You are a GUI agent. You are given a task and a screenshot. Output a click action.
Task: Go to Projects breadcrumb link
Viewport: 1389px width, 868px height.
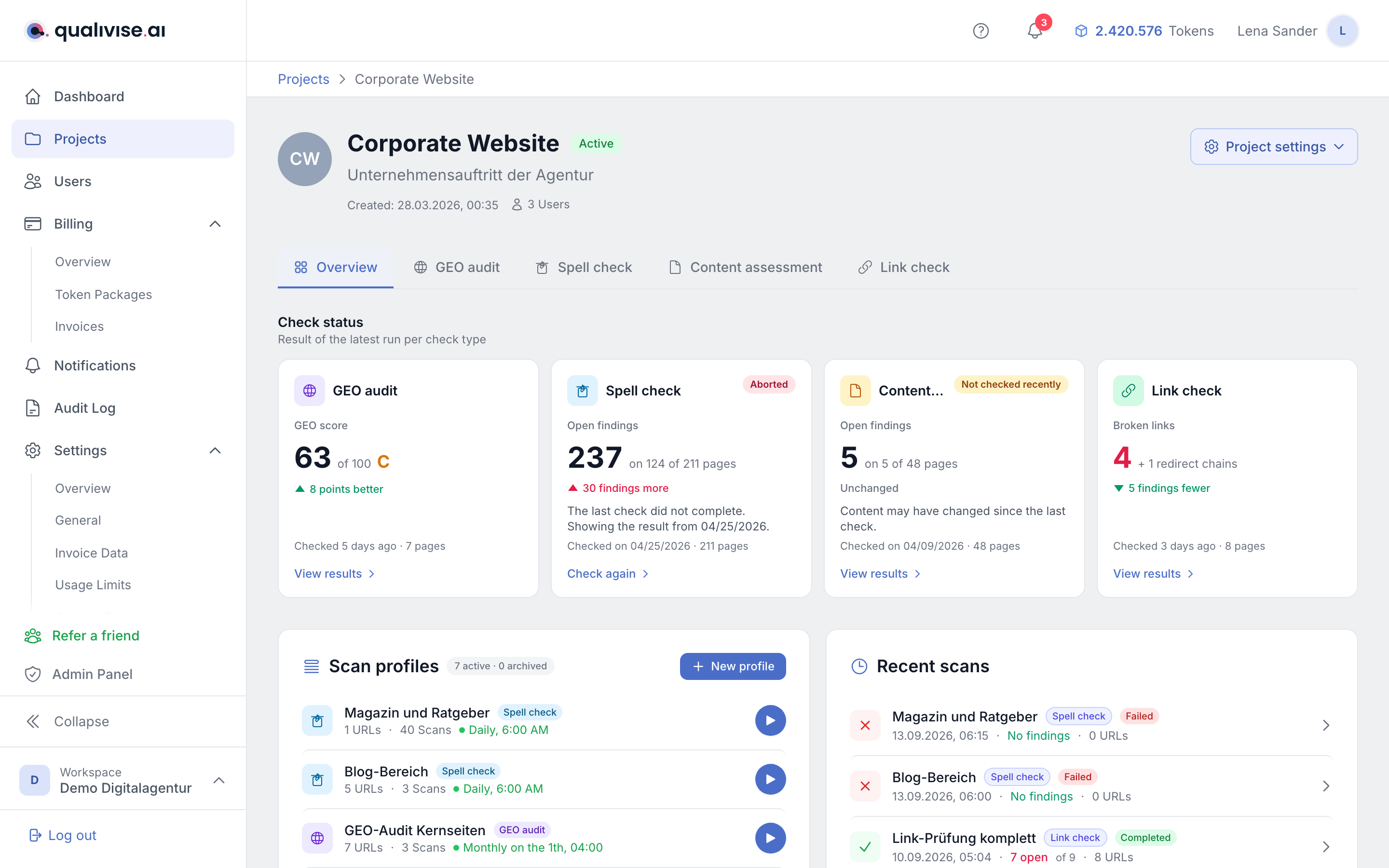(304, 79)
